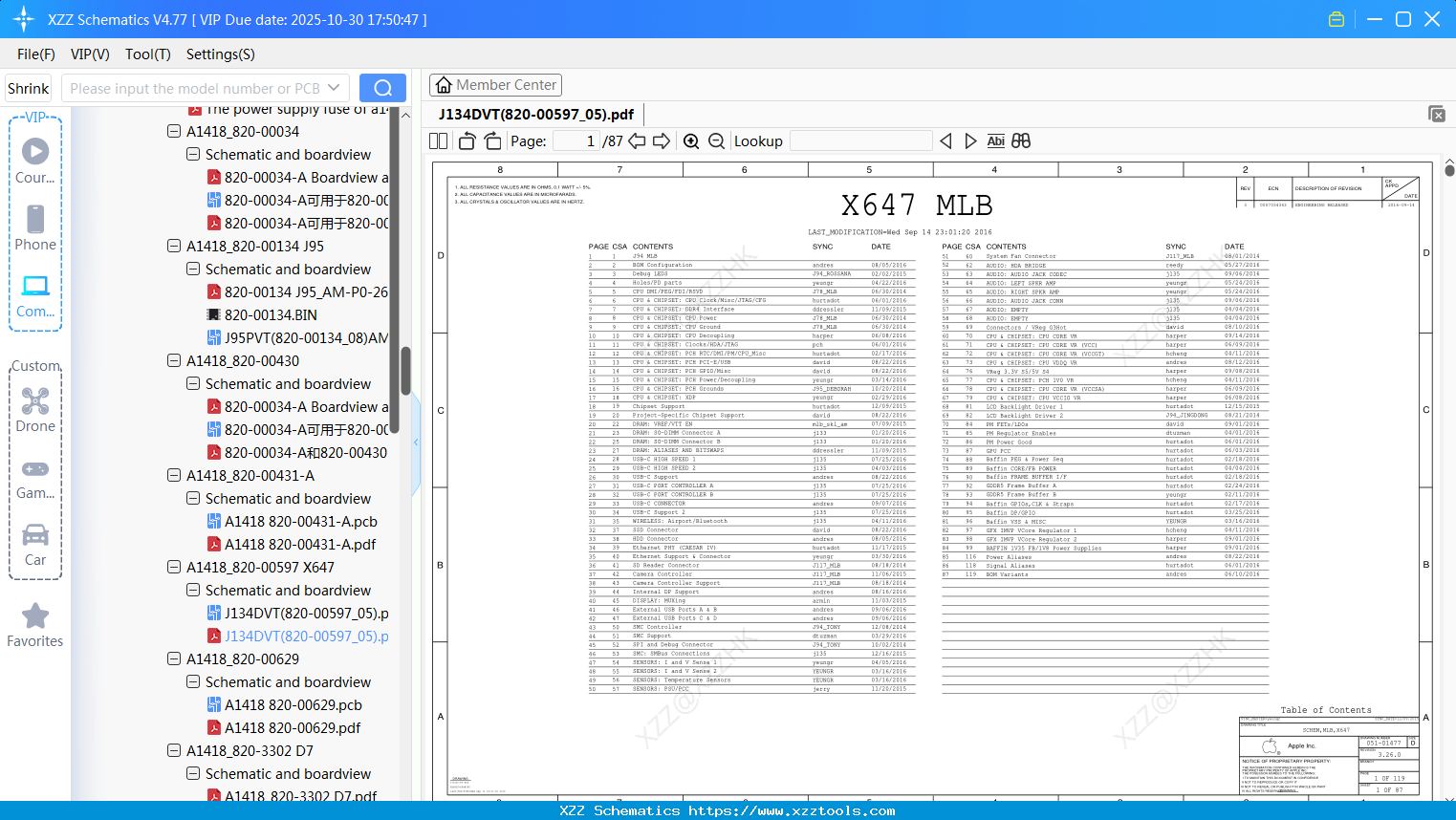Image resolution: width=1456 pixels, height=820 pixels.
Task: Collapse the A1418_820-00034 tree node
Action: [x=174, y=131]
